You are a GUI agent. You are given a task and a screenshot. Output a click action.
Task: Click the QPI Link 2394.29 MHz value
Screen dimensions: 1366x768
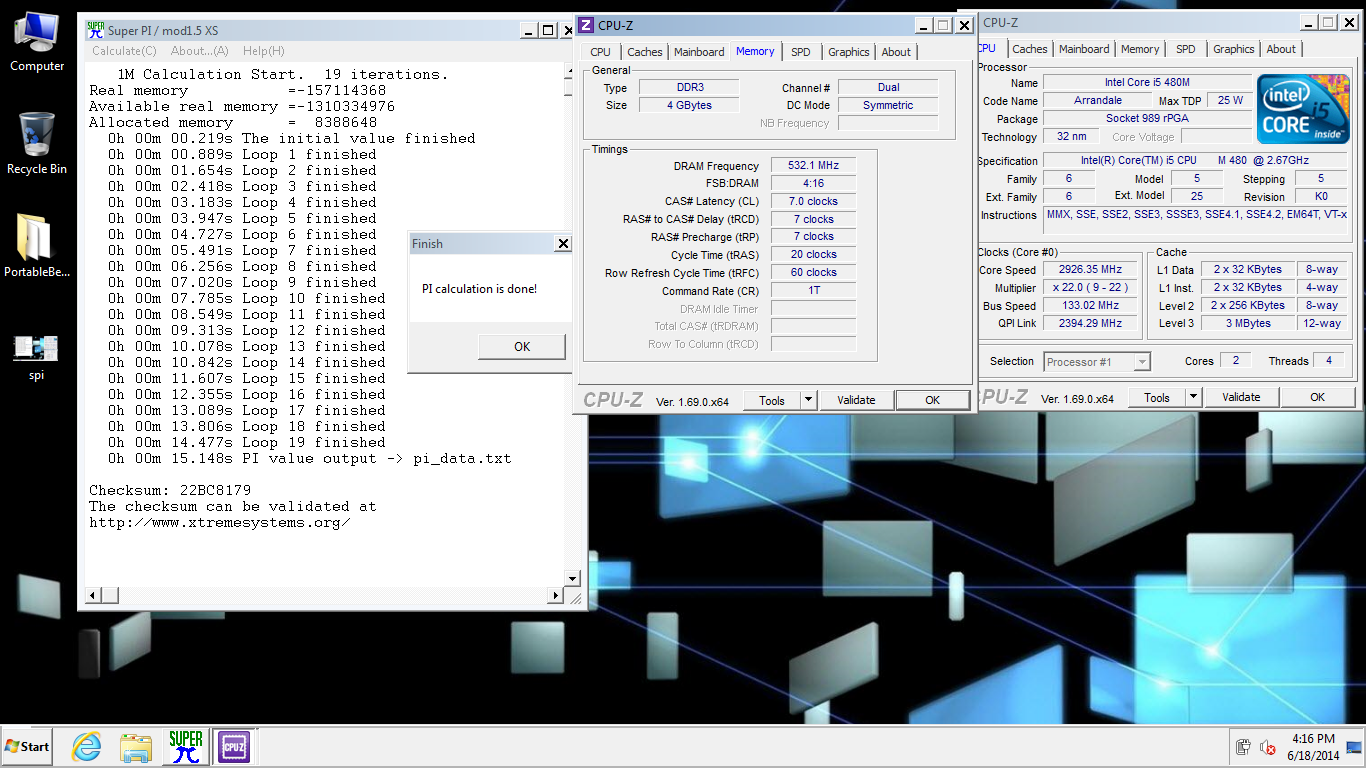pos(1090,324)
